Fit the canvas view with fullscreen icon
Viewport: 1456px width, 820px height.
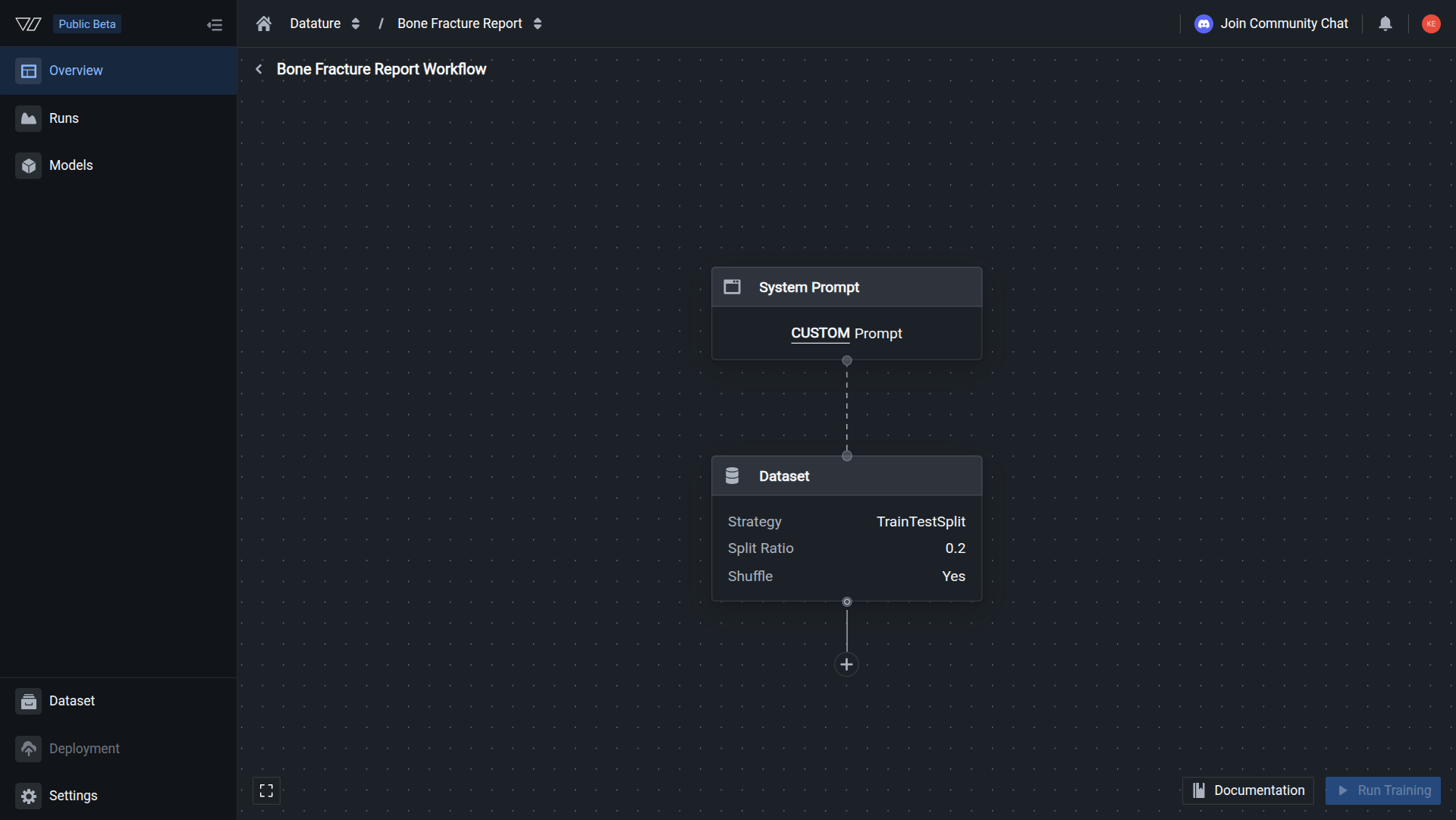tap(266, 791)
